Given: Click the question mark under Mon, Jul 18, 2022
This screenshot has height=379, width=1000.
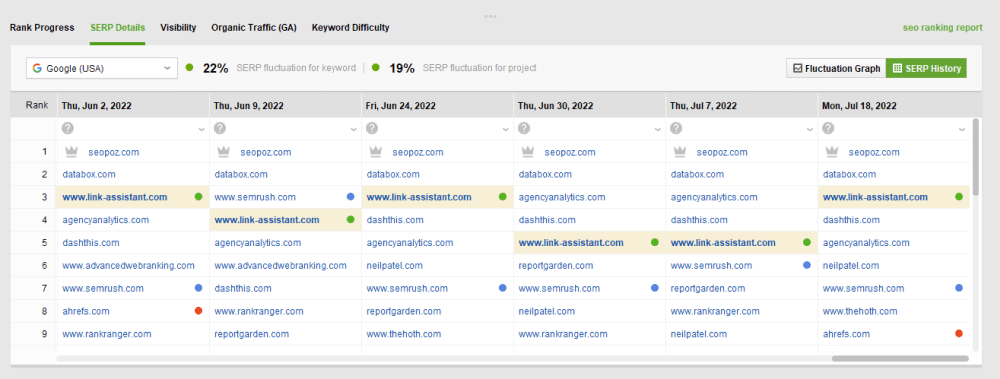Looking at the screenshot, I should pos(828,128).
